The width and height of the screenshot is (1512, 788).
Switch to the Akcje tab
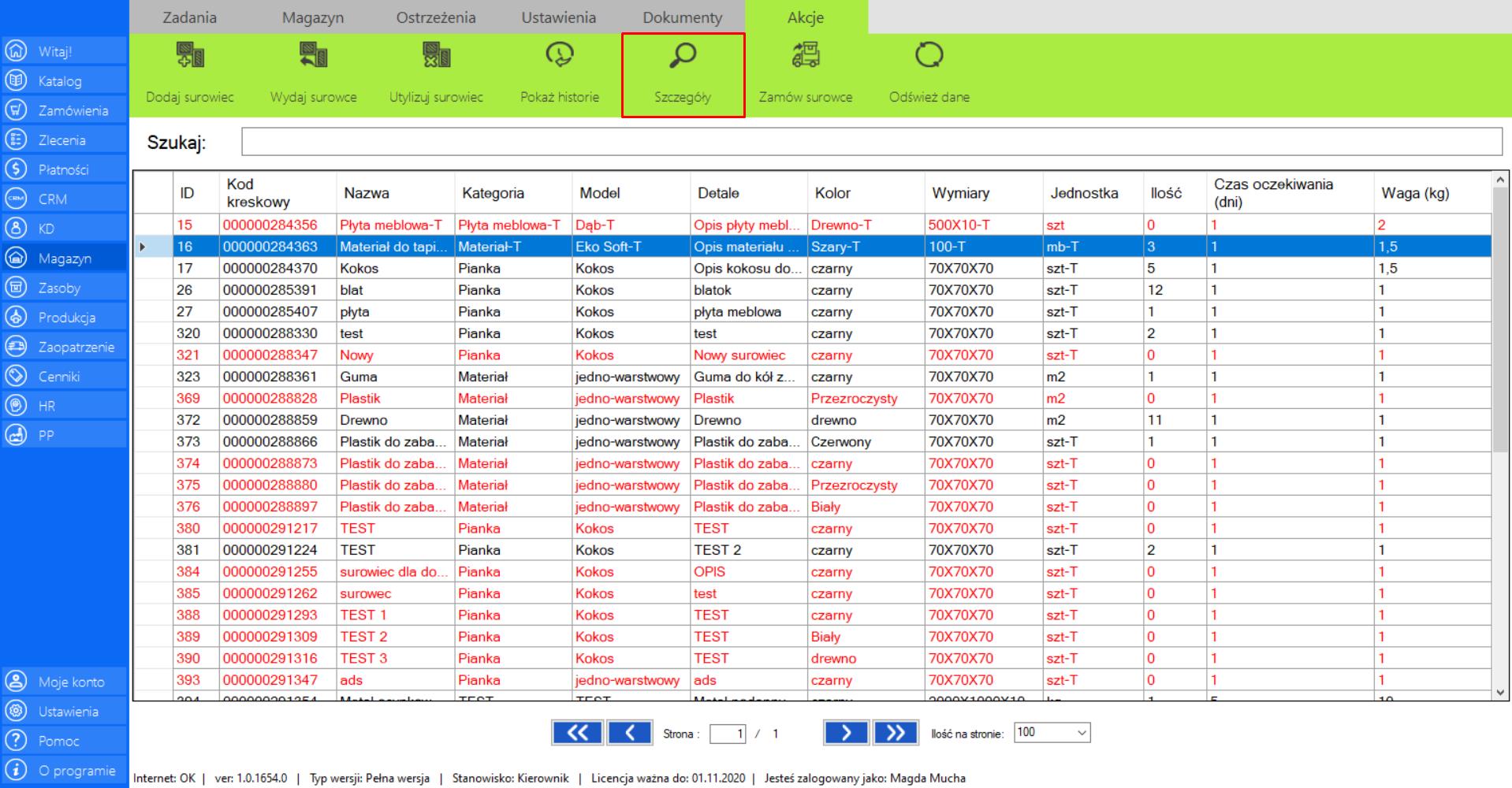click(x=806, y=17)
